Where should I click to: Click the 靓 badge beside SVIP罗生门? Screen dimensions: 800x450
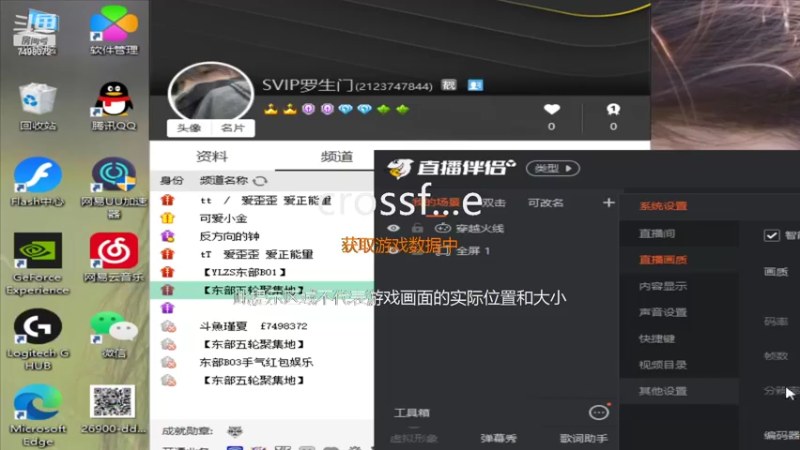click(449, 85)
